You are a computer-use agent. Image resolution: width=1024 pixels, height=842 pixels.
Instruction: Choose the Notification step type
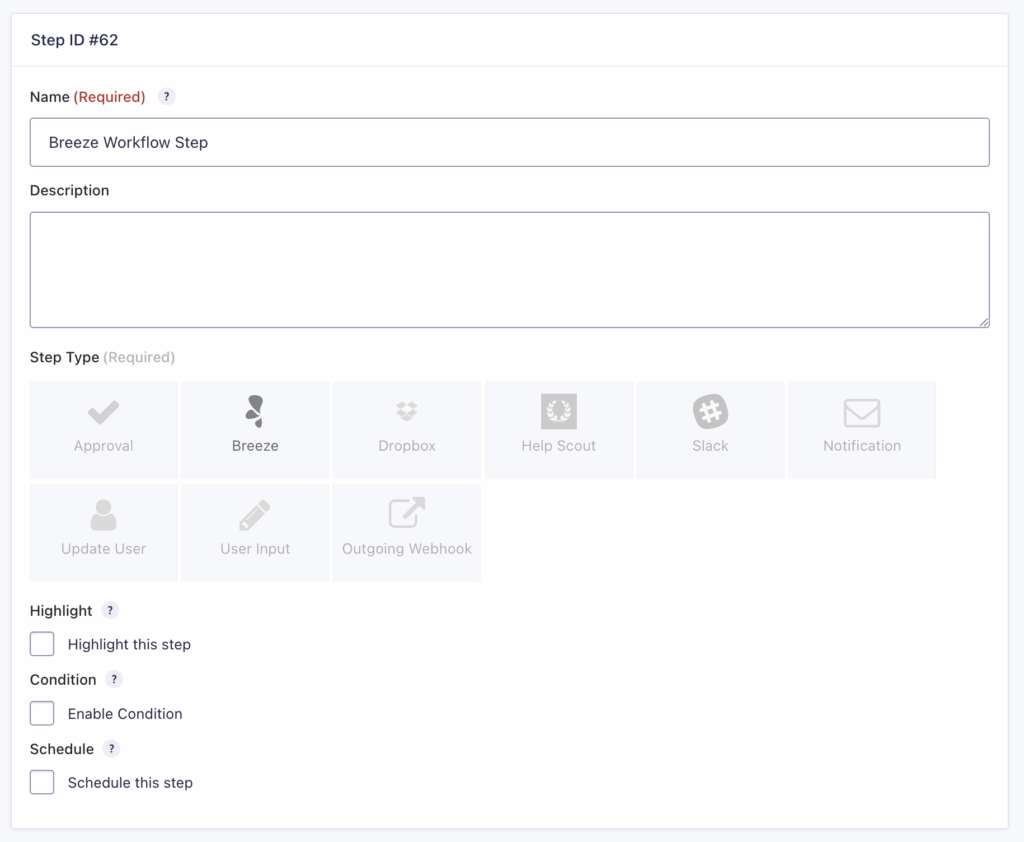pos(861,429)
